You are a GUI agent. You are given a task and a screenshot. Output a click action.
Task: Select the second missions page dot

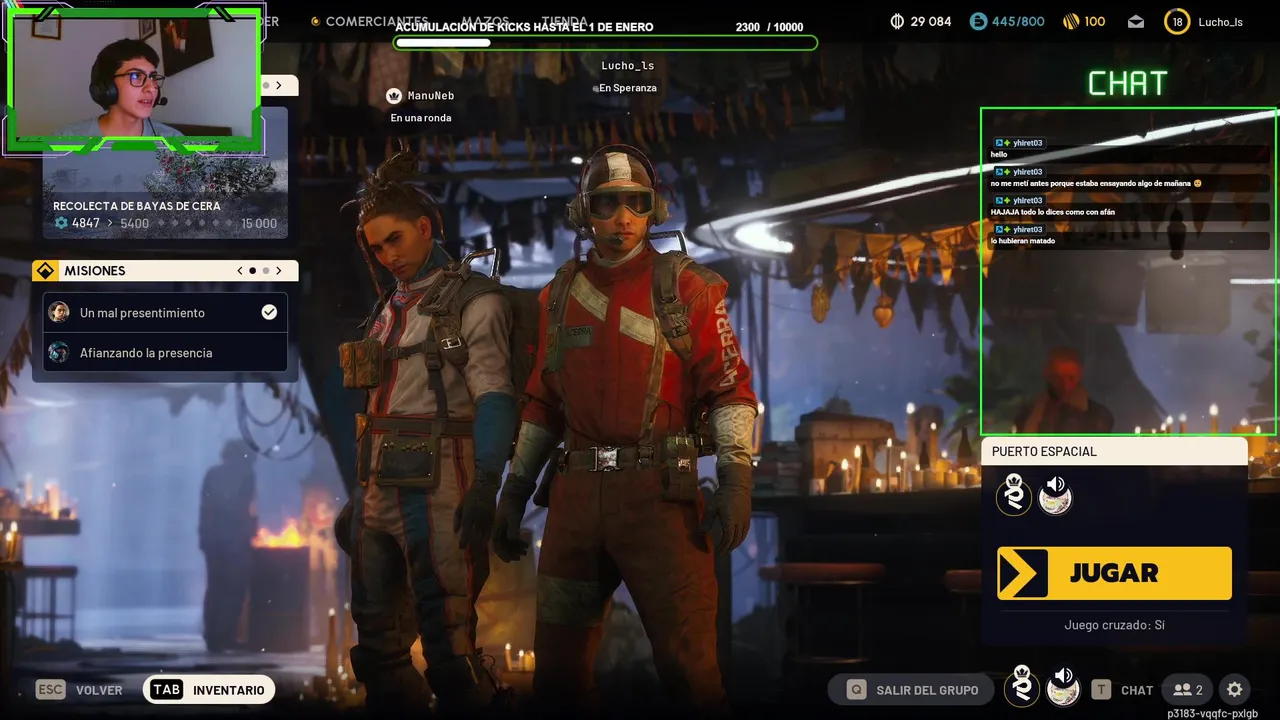266,271
